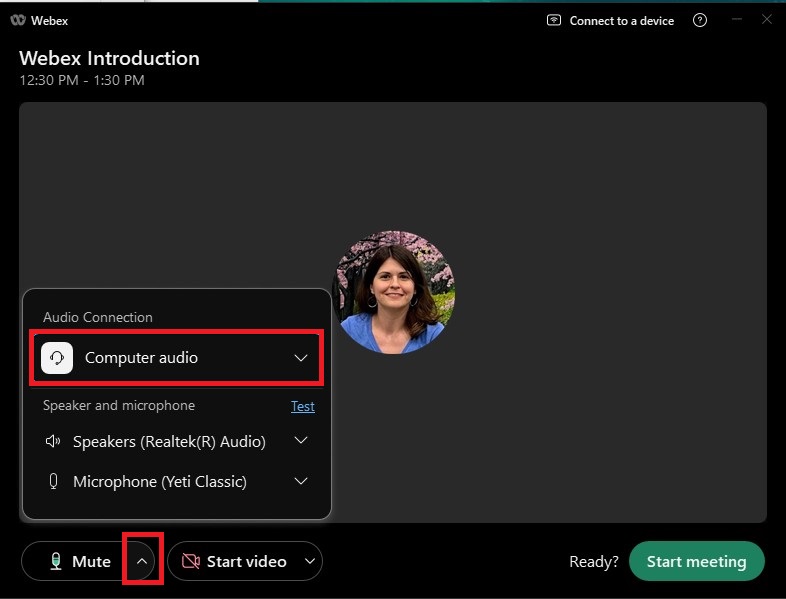Minimize the Webex window
Viewport: 786px width, 599px height.
[x=737, y=20]
